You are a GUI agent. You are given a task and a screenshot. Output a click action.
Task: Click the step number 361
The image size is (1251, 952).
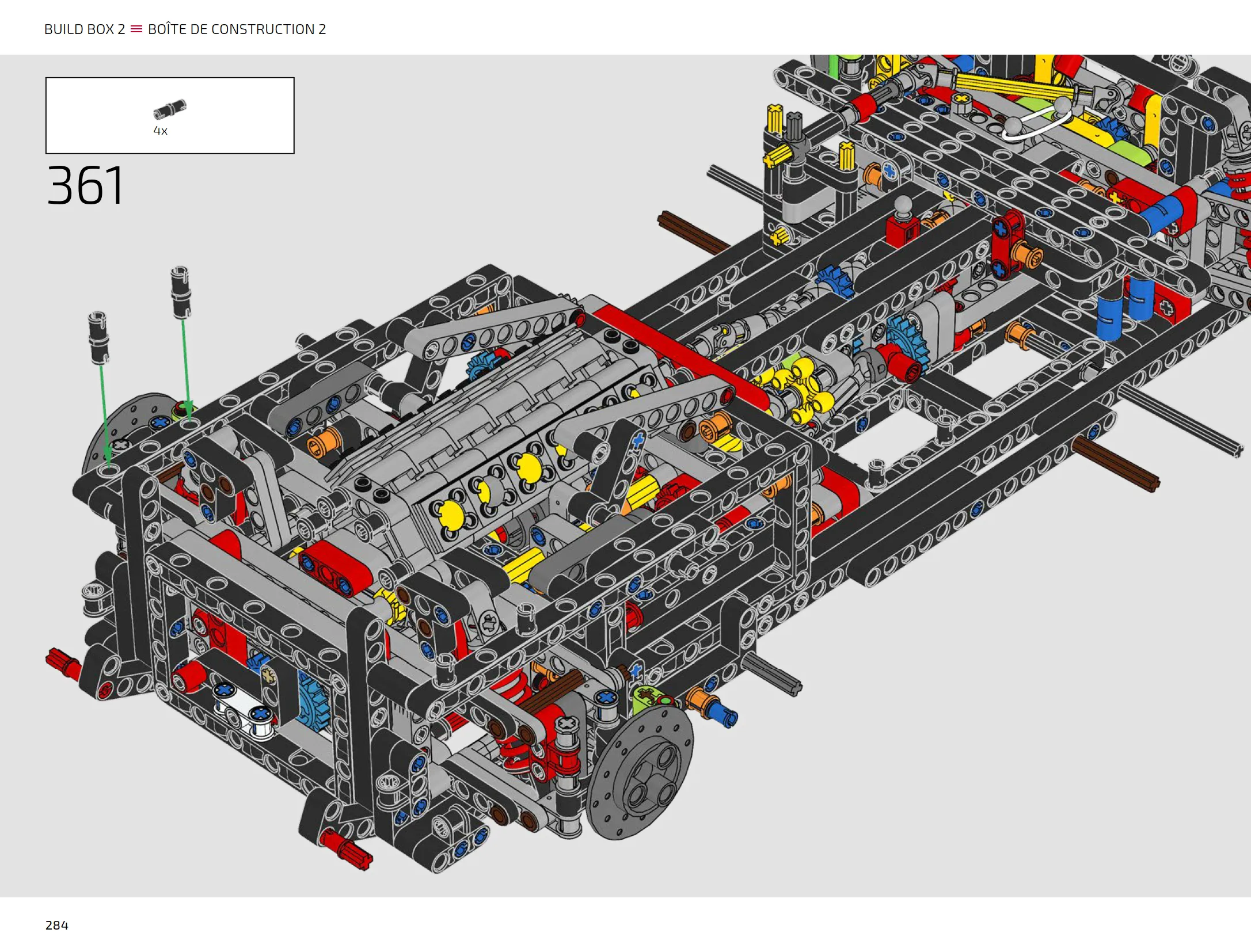85,185
